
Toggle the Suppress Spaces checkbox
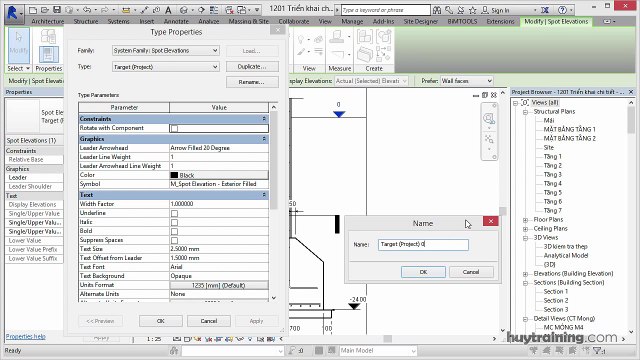click(x=174, y=240)
